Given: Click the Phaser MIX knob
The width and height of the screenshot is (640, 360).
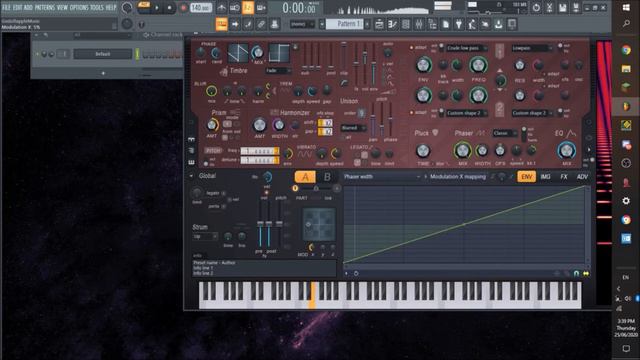Looking at the screenshot, I should 462,151.
